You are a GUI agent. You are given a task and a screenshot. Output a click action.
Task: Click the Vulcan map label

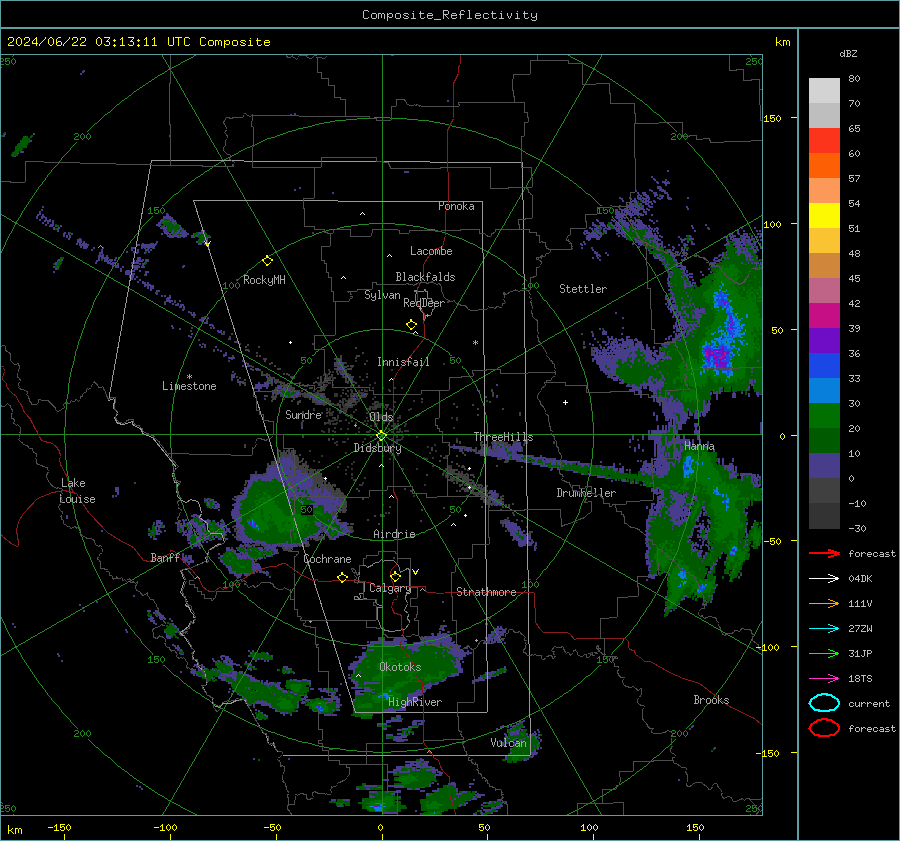508,743
